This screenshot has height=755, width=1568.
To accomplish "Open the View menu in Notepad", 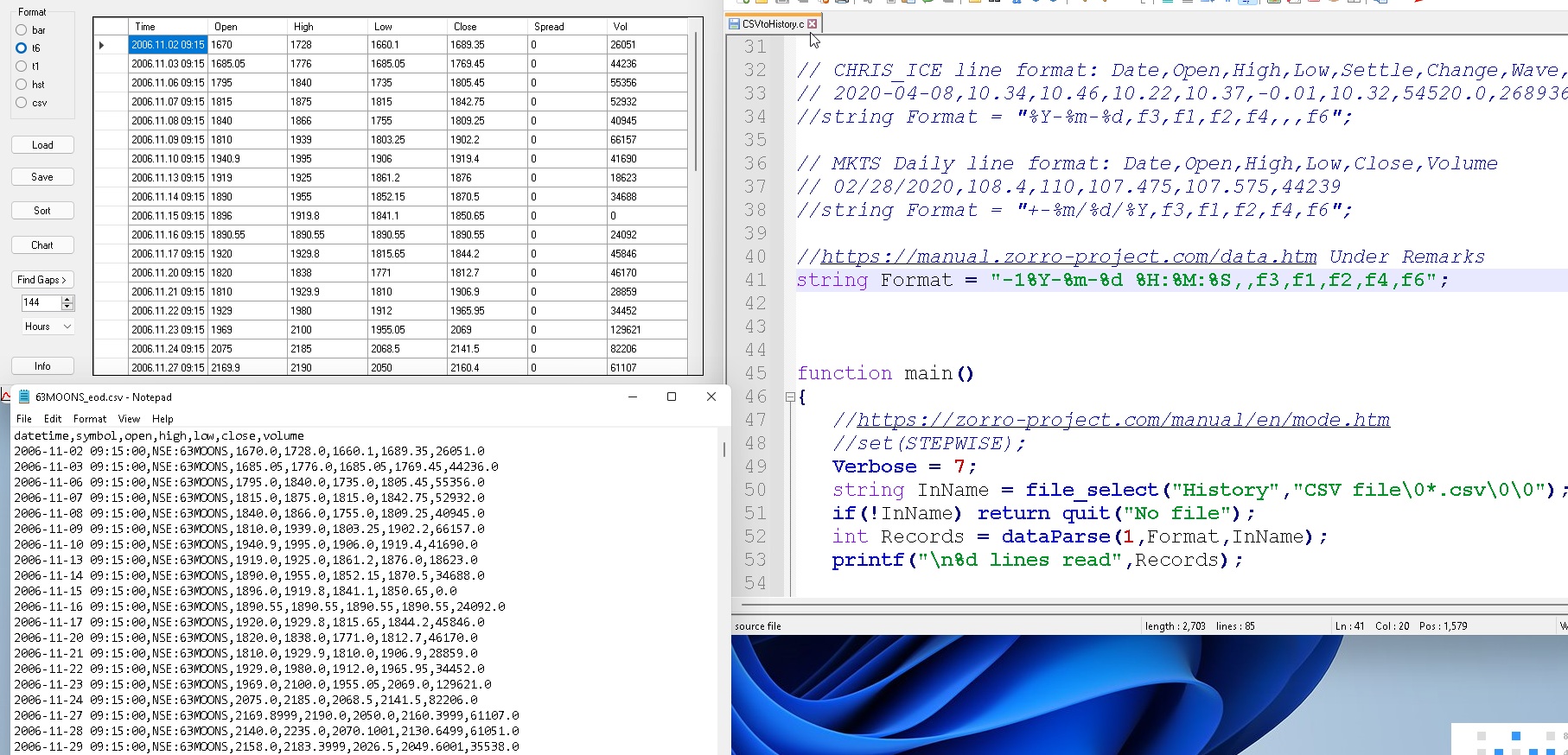I will coord(129,419).
